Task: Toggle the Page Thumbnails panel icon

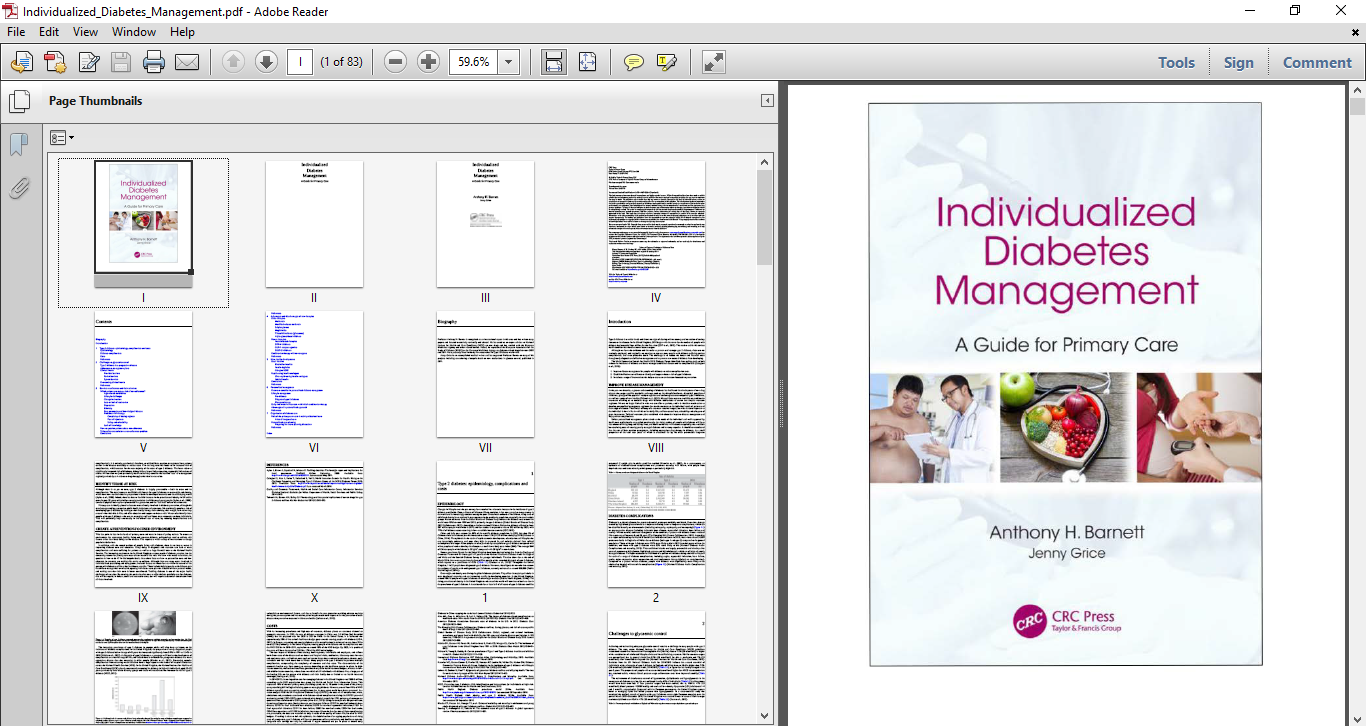Action: tap(19, 101)
